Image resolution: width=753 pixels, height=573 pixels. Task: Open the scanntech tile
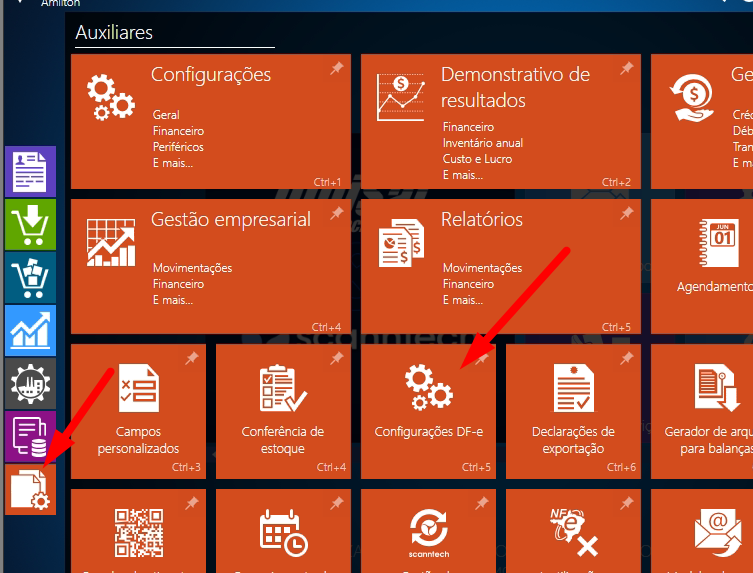point(427,530)
